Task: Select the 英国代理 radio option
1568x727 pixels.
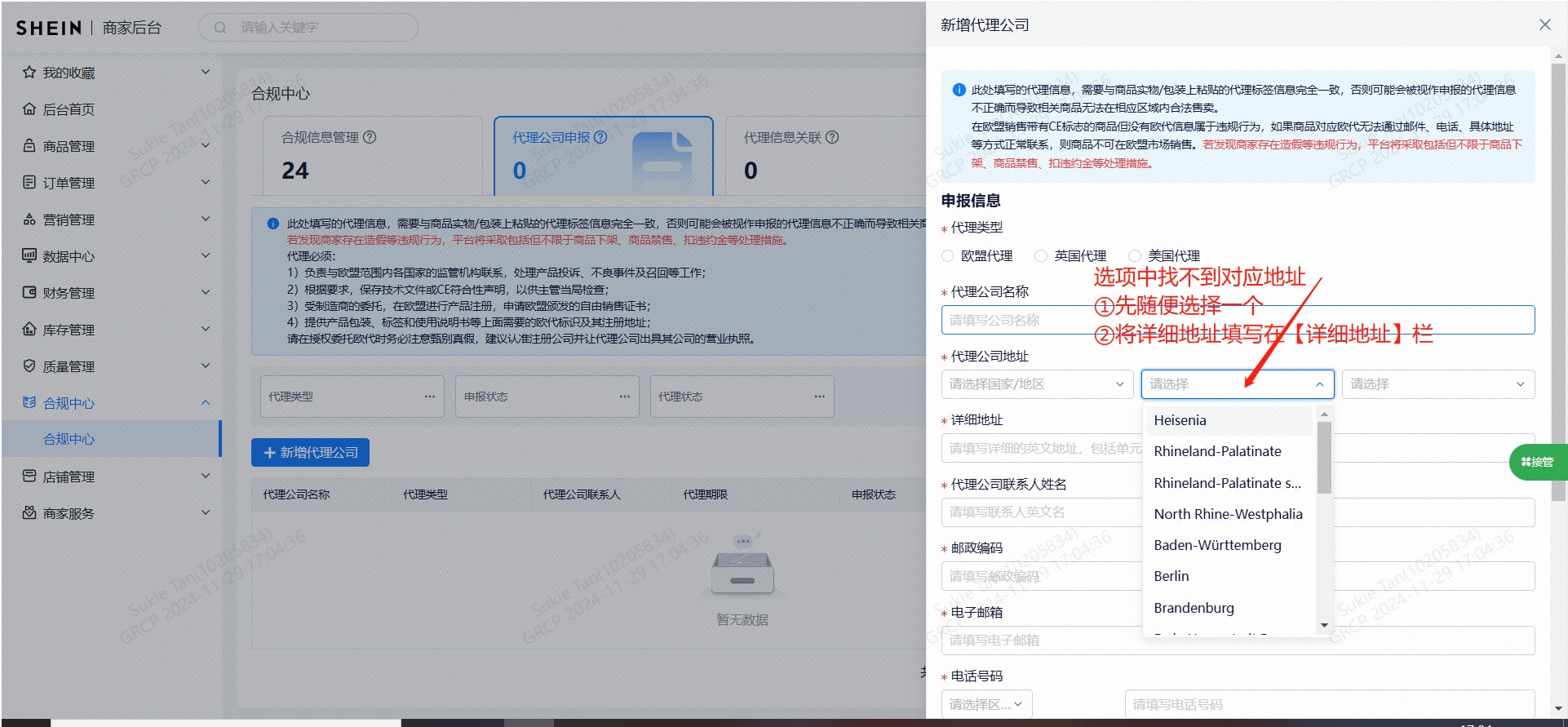Action: (1040, 256)
